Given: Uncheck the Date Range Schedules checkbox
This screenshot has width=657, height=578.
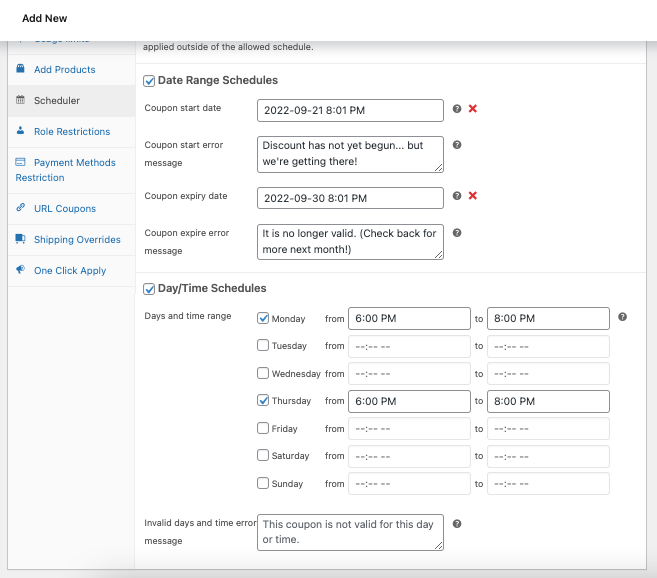Looking at the screenshot, I should coord(149,81).
